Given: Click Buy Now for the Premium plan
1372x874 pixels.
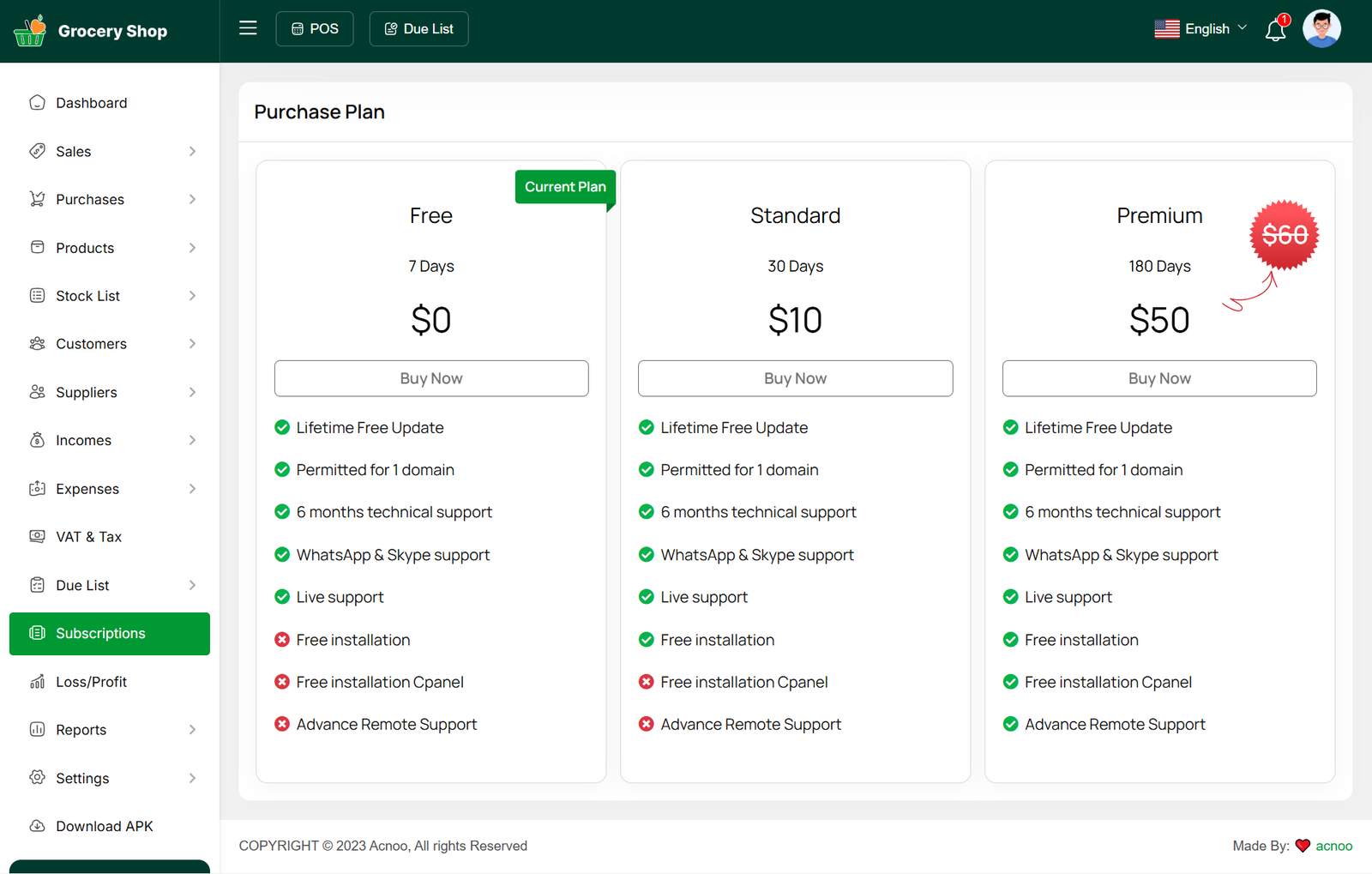Looking at the screenshot, I should tap(1158, 378).
